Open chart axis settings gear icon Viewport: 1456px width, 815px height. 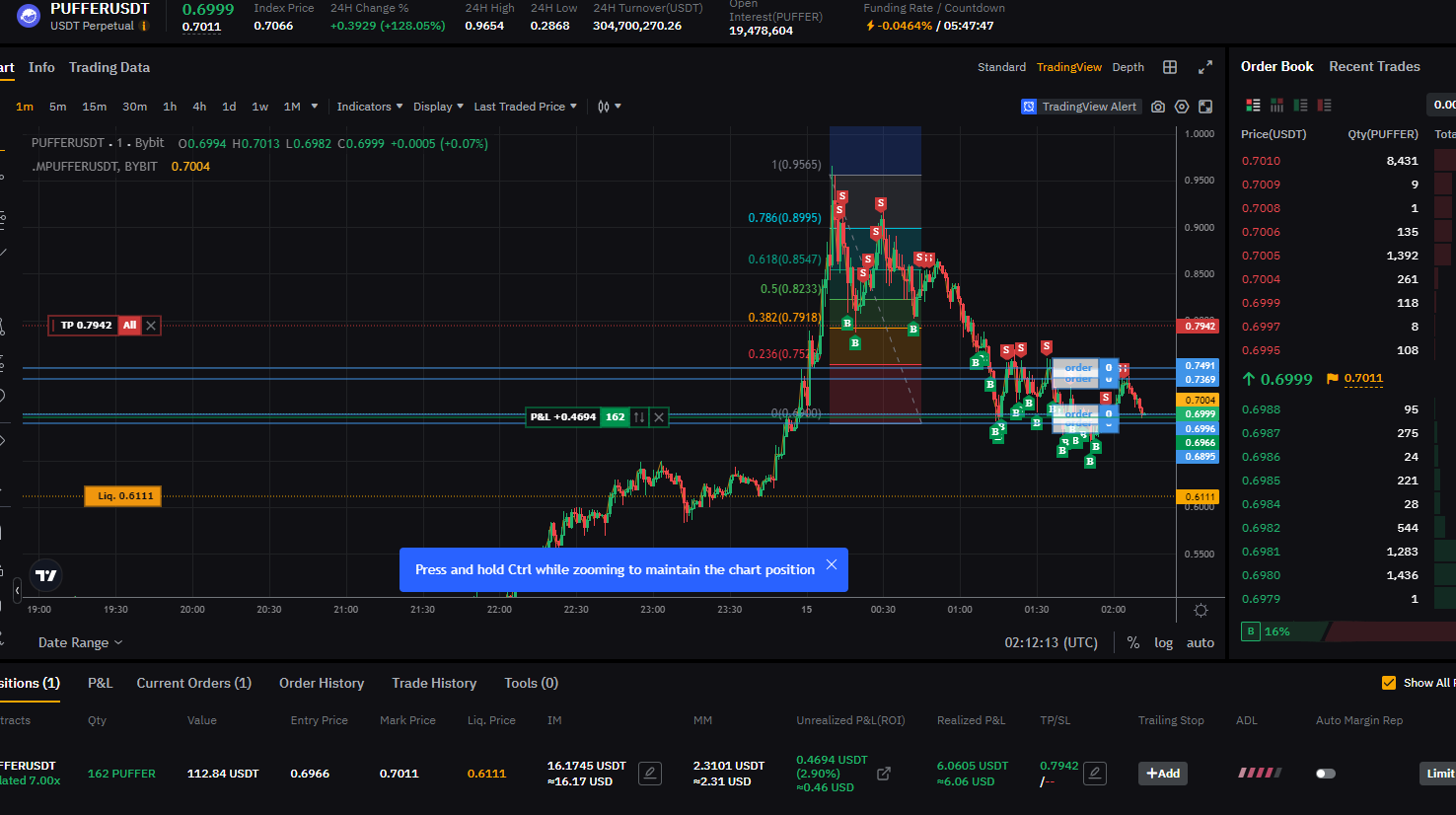[x=1201, y=610]
